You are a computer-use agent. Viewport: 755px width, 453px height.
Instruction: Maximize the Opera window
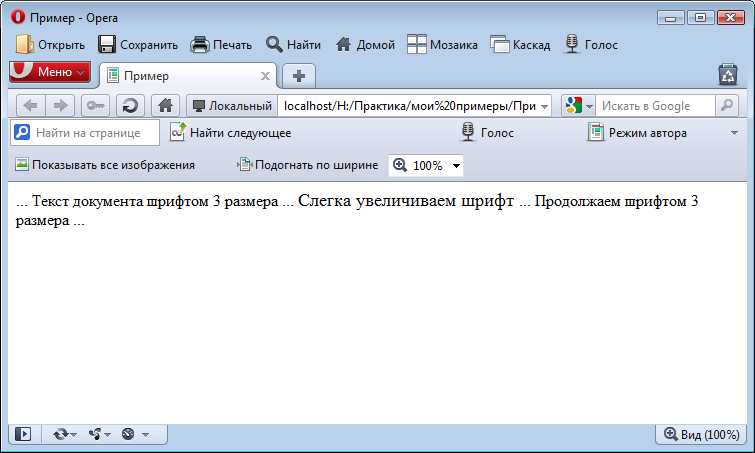[x=701, y=18]
